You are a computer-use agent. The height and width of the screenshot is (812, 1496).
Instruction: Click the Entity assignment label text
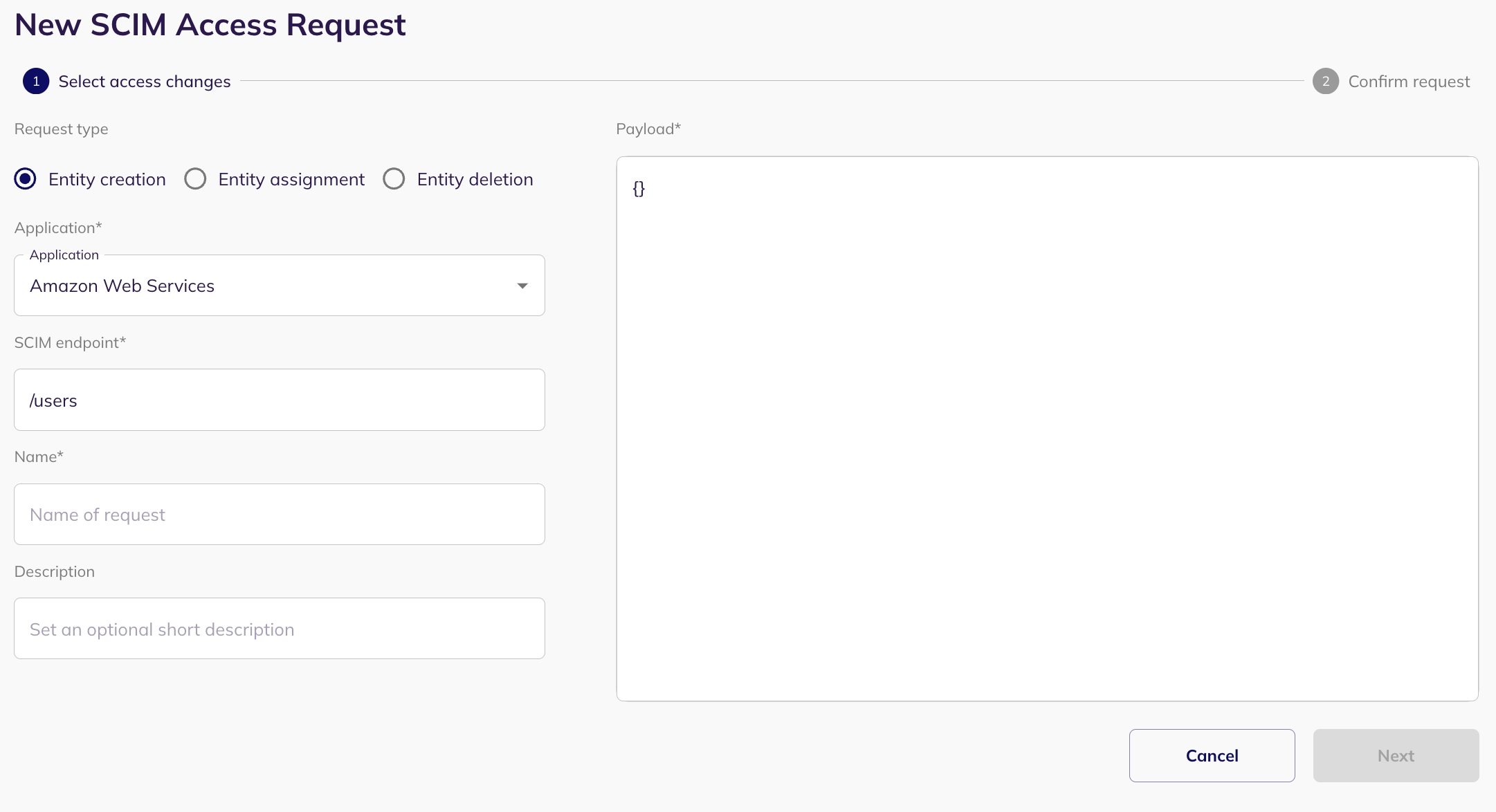(291, 180)
